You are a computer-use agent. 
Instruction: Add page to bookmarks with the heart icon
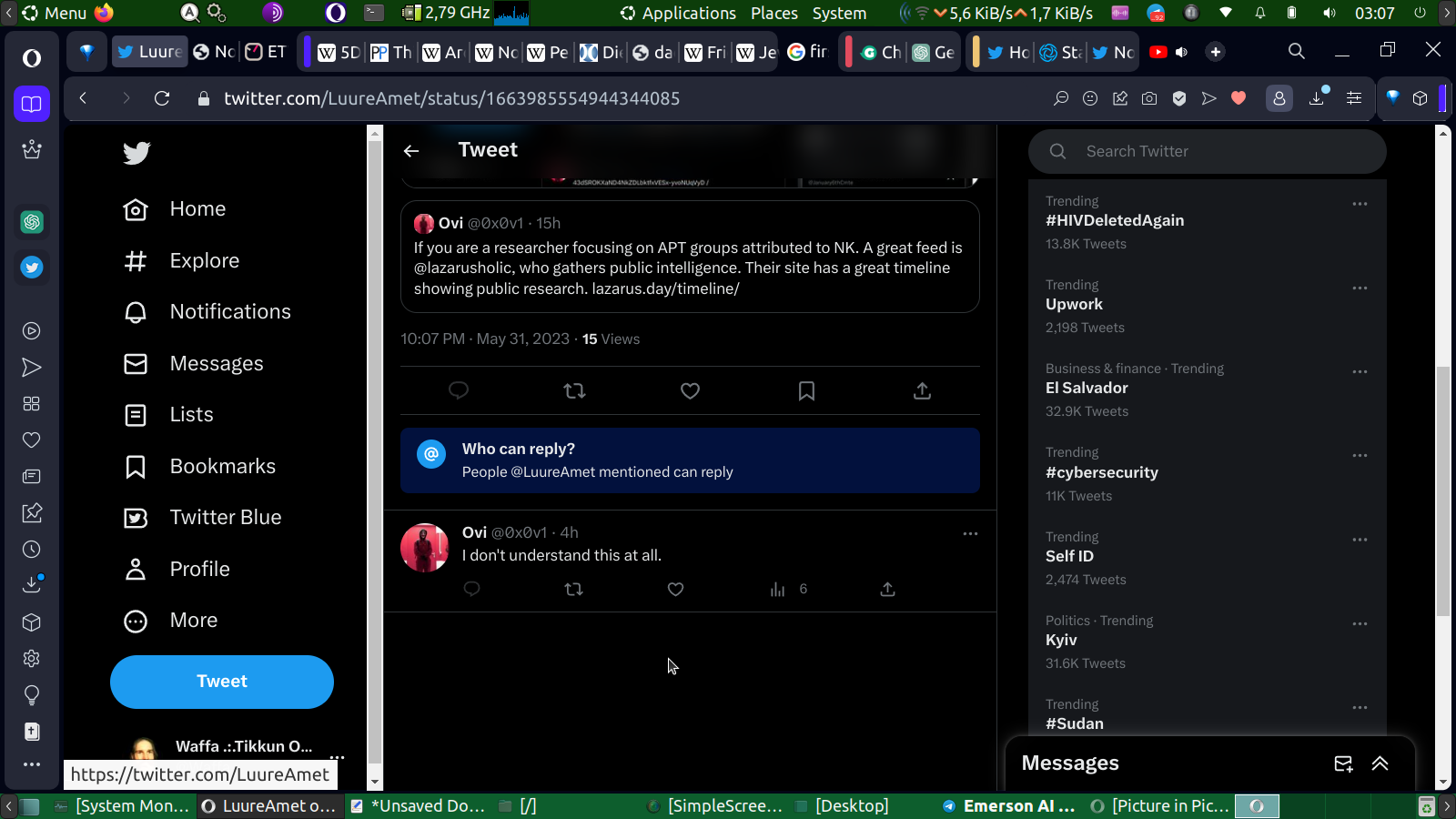(1239, 98)
